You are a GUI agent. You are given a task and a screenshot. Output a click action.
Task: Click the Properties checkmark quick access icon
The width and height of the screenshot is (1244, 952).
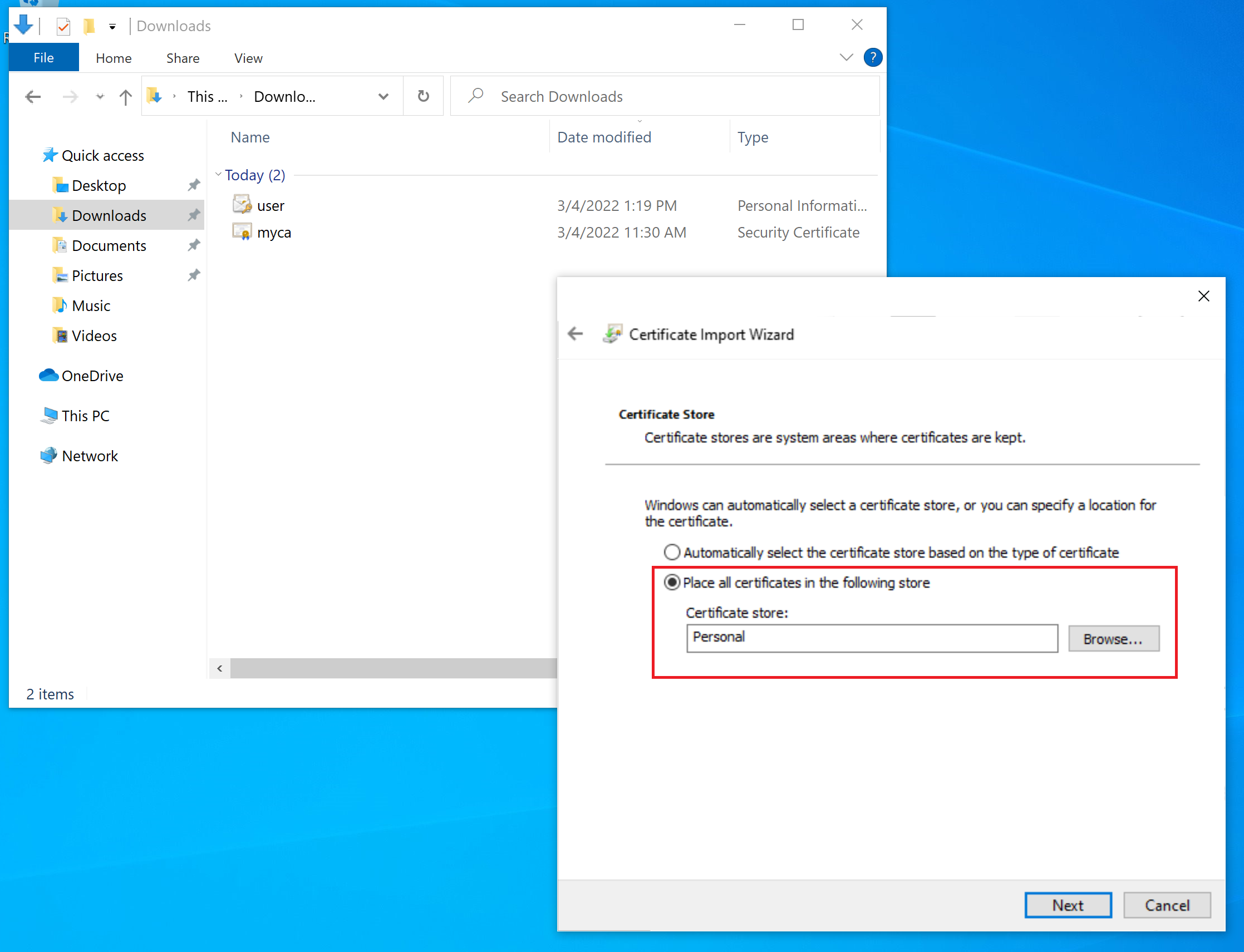pos(63,26)
